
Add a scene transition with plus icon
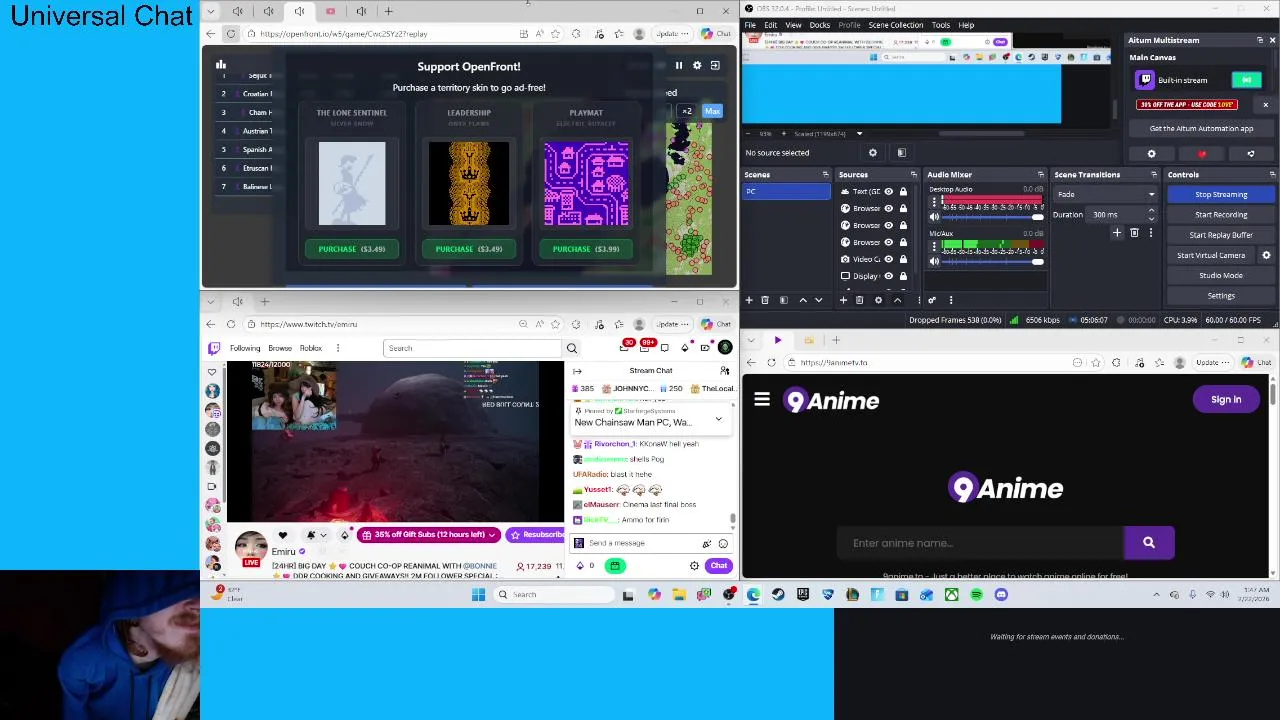pos(1117,233)
